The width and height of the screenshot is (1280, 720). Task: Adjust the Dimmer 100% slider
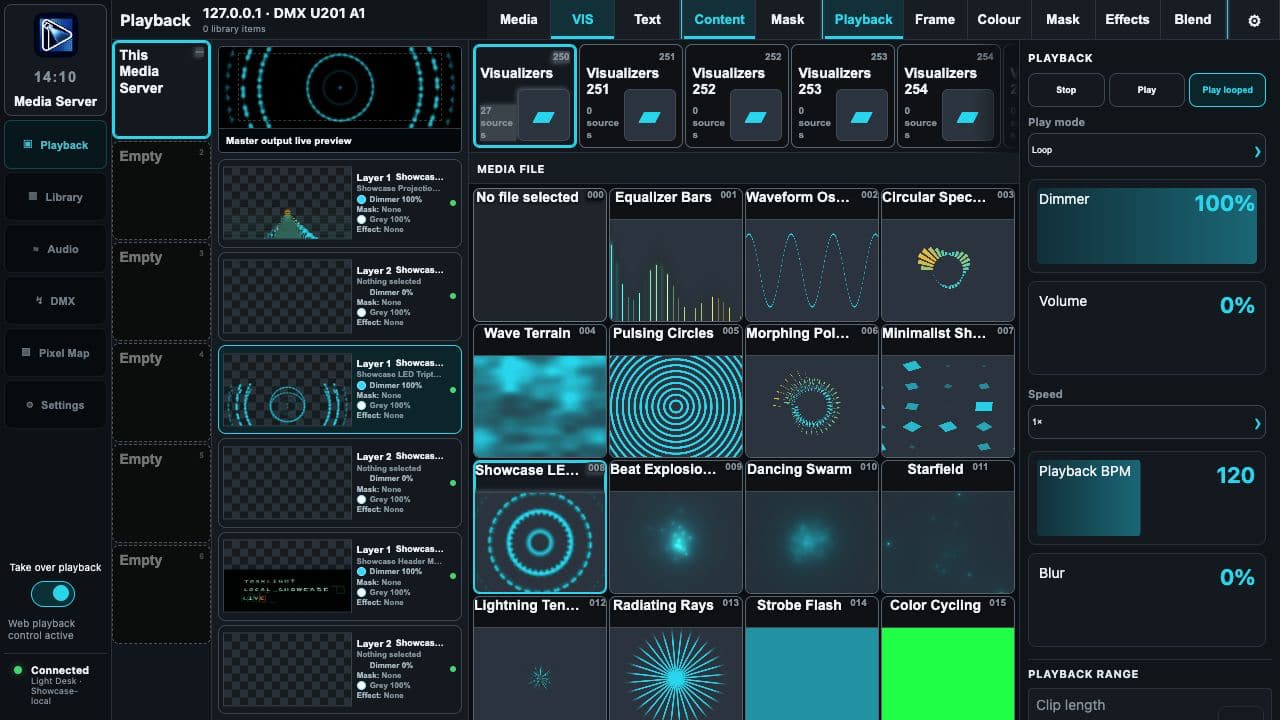click(x=1147, y=226)
